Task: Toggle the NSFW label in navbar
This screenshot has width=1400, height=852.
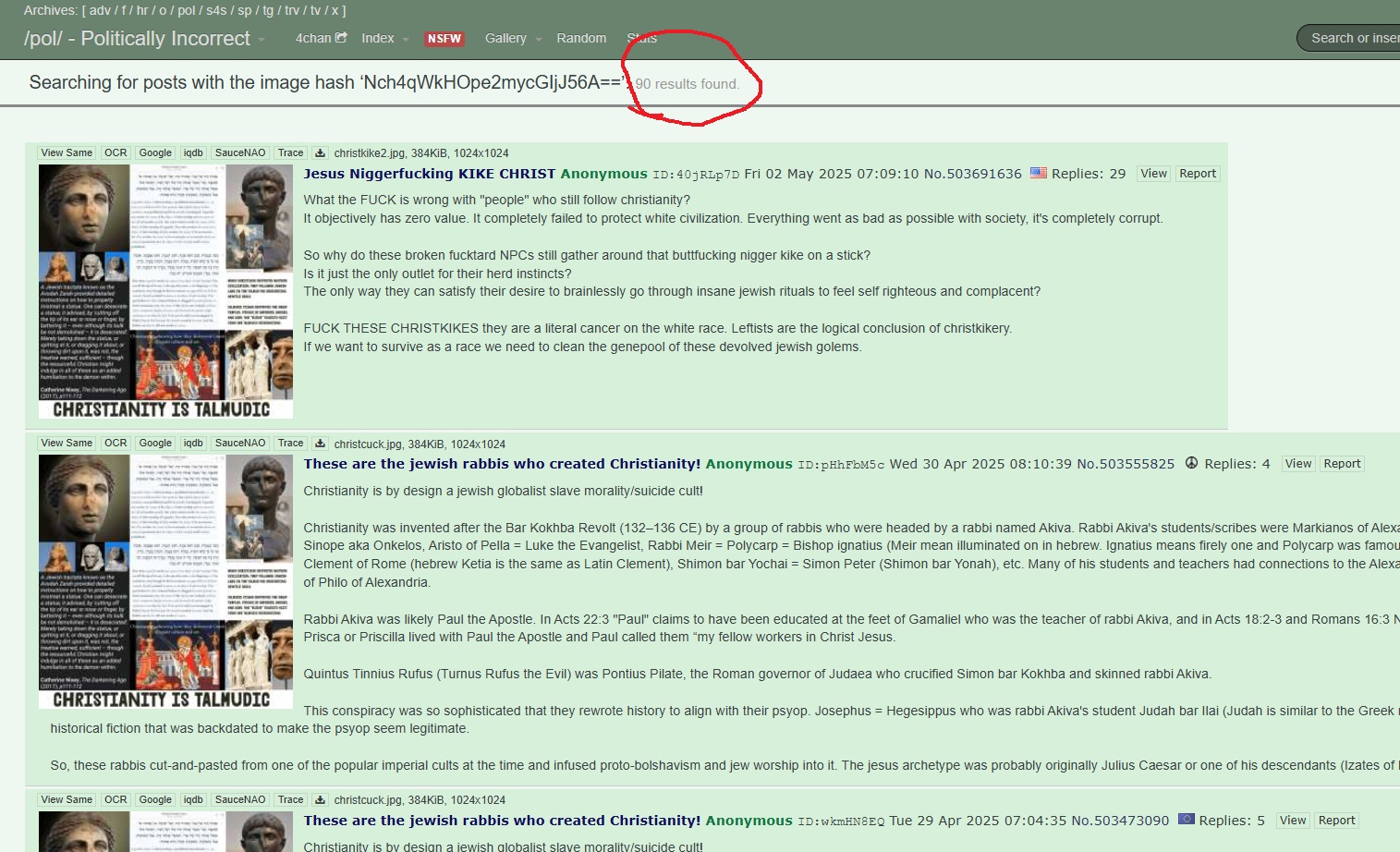Action: tap(444, 39)
